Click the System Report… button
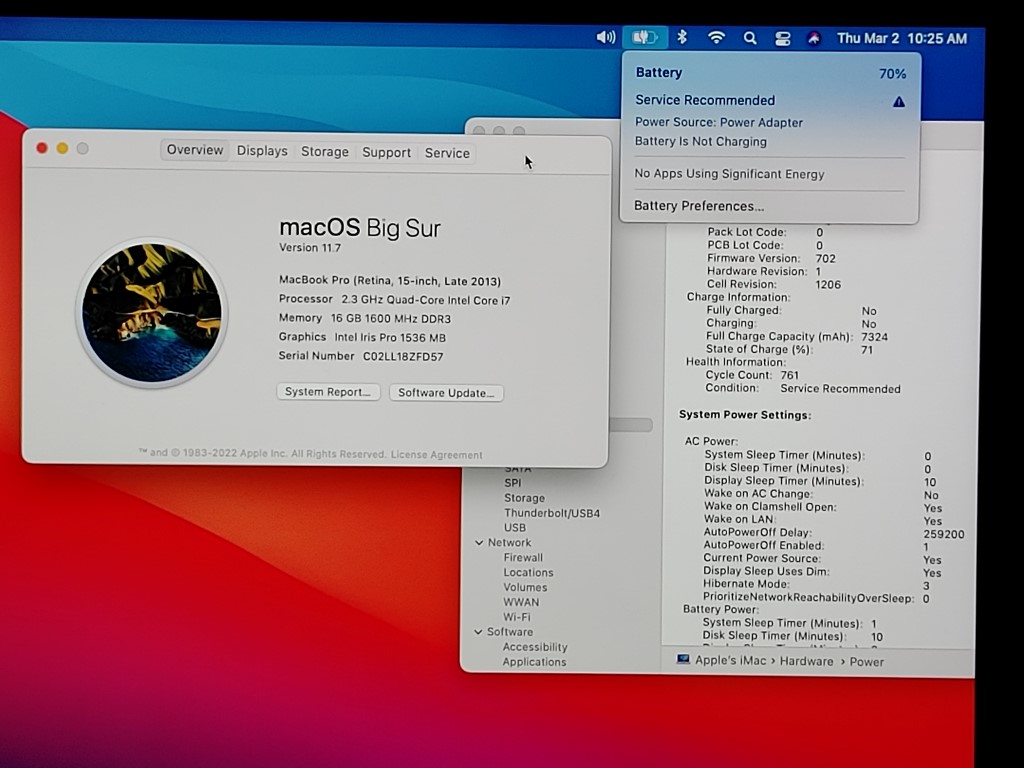Viewport: 1024px width, 768px height. [328, 392]
